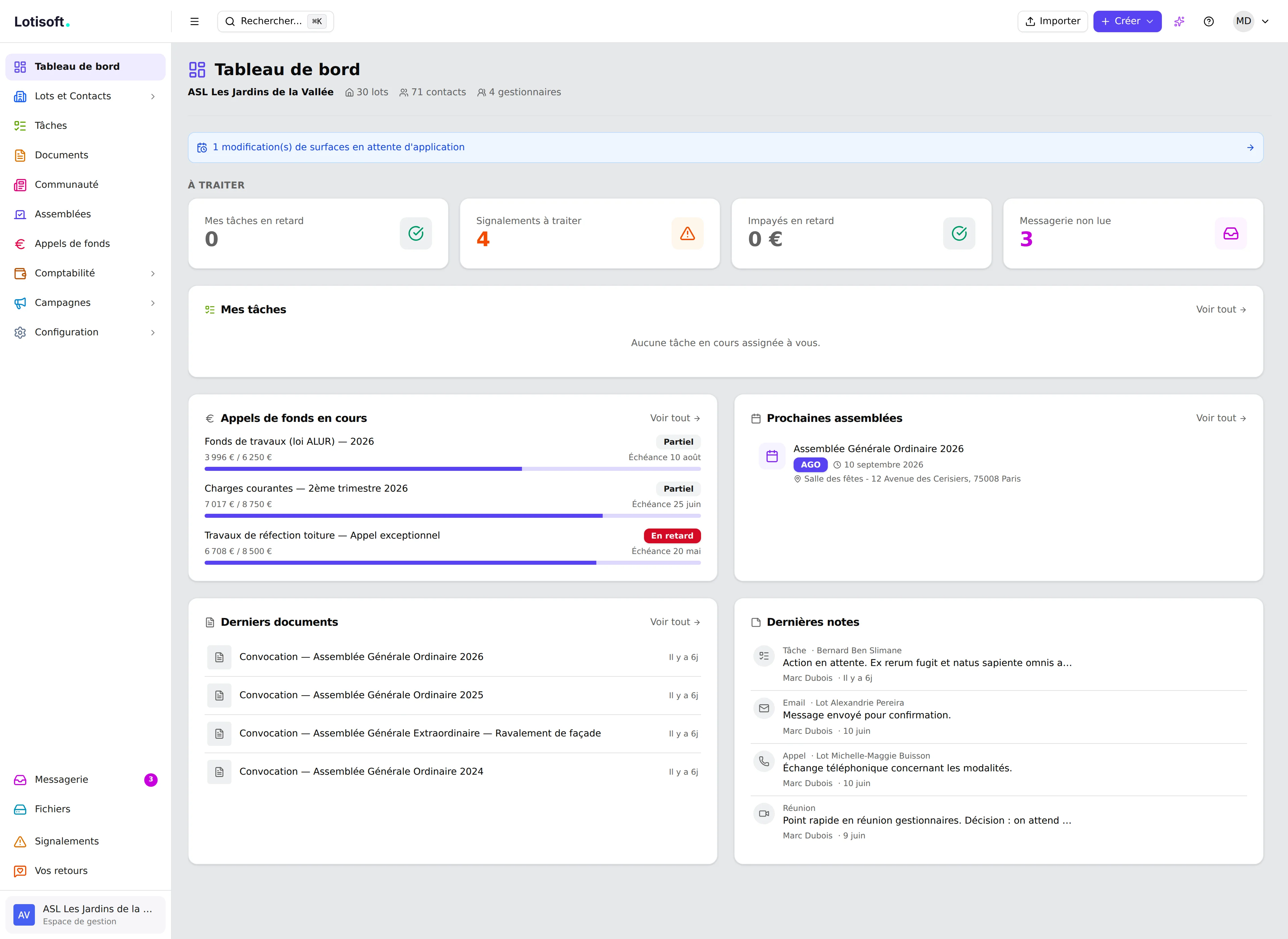The height and width of the screenshot is (939, 1288).
Task: Open the ASL Les Jardins workspace switcher
Action: pyautogui.click(x=85, y=915)
